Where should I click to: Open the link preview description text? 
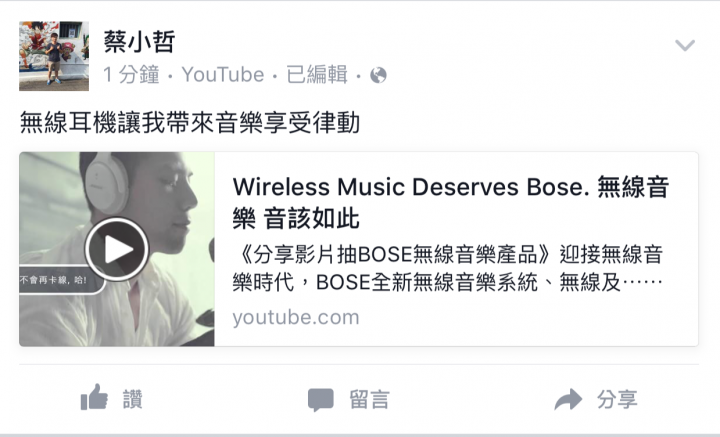[448, 269]
